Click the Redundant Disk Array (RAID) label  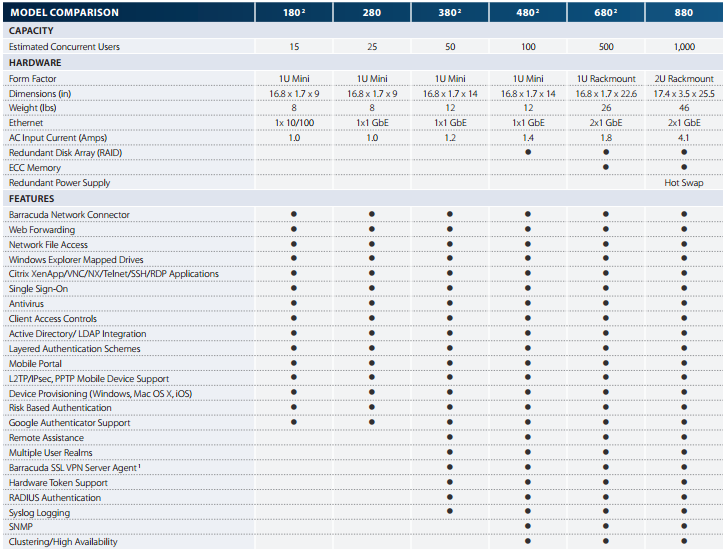pyautogui.click(x=65, y=153)
